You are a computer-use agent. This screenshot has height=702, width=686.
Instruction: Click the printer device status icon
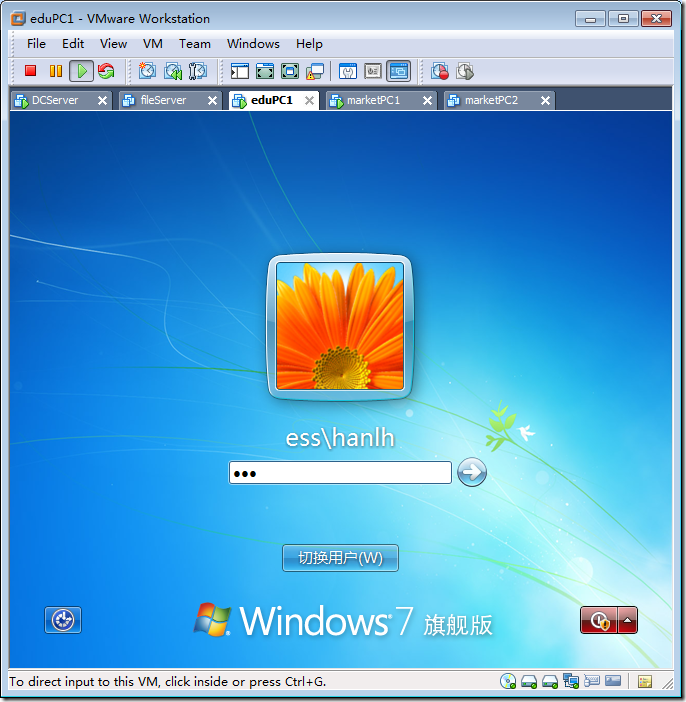(592, 681)
